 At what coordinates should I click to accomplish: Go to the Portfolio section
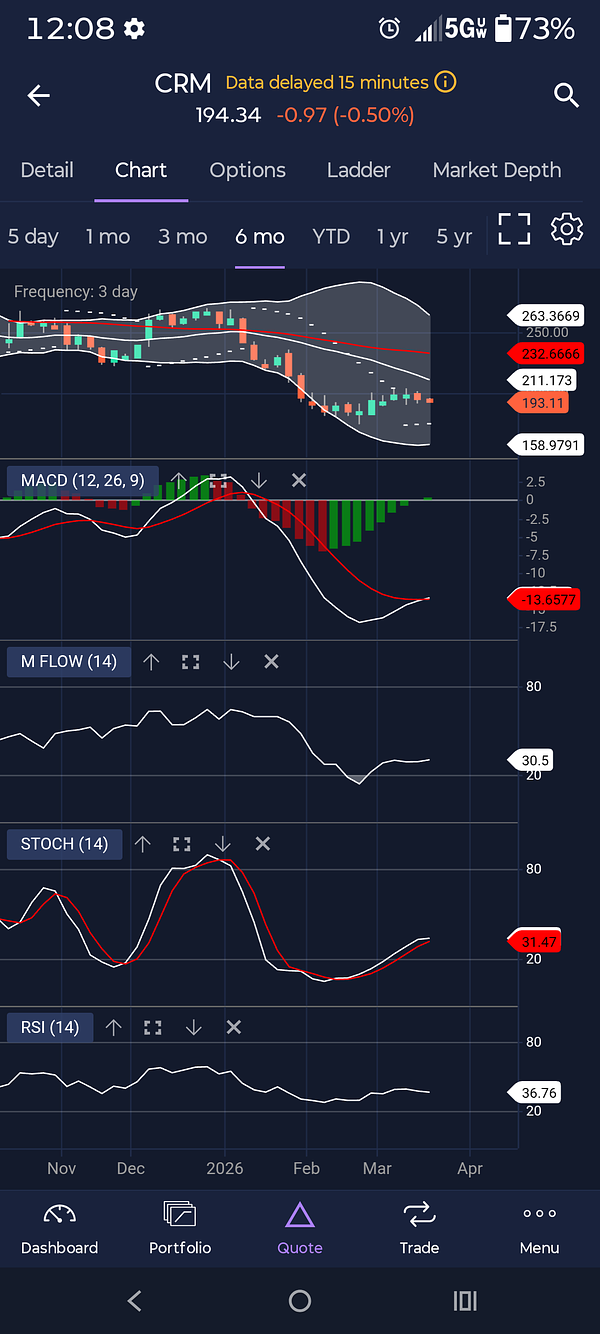coord(180,1228)
